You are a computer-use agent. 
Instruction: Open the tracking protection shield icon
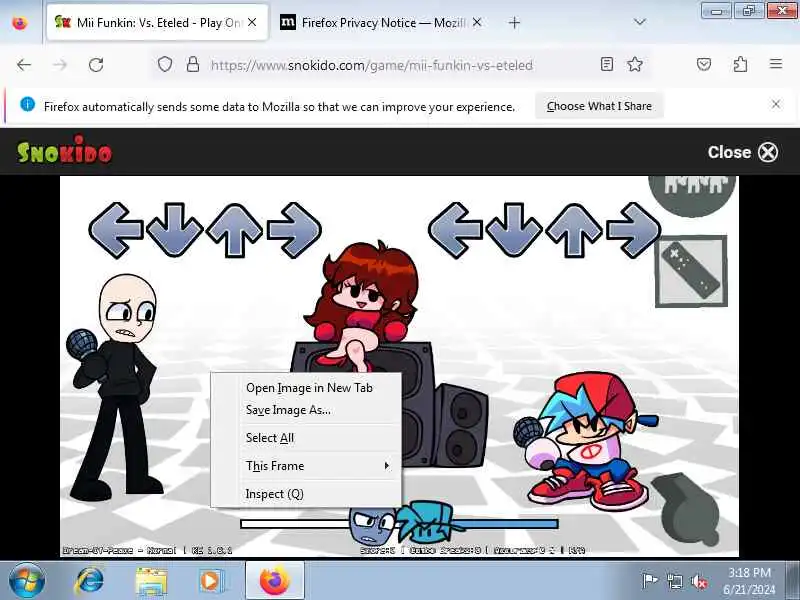165,64
